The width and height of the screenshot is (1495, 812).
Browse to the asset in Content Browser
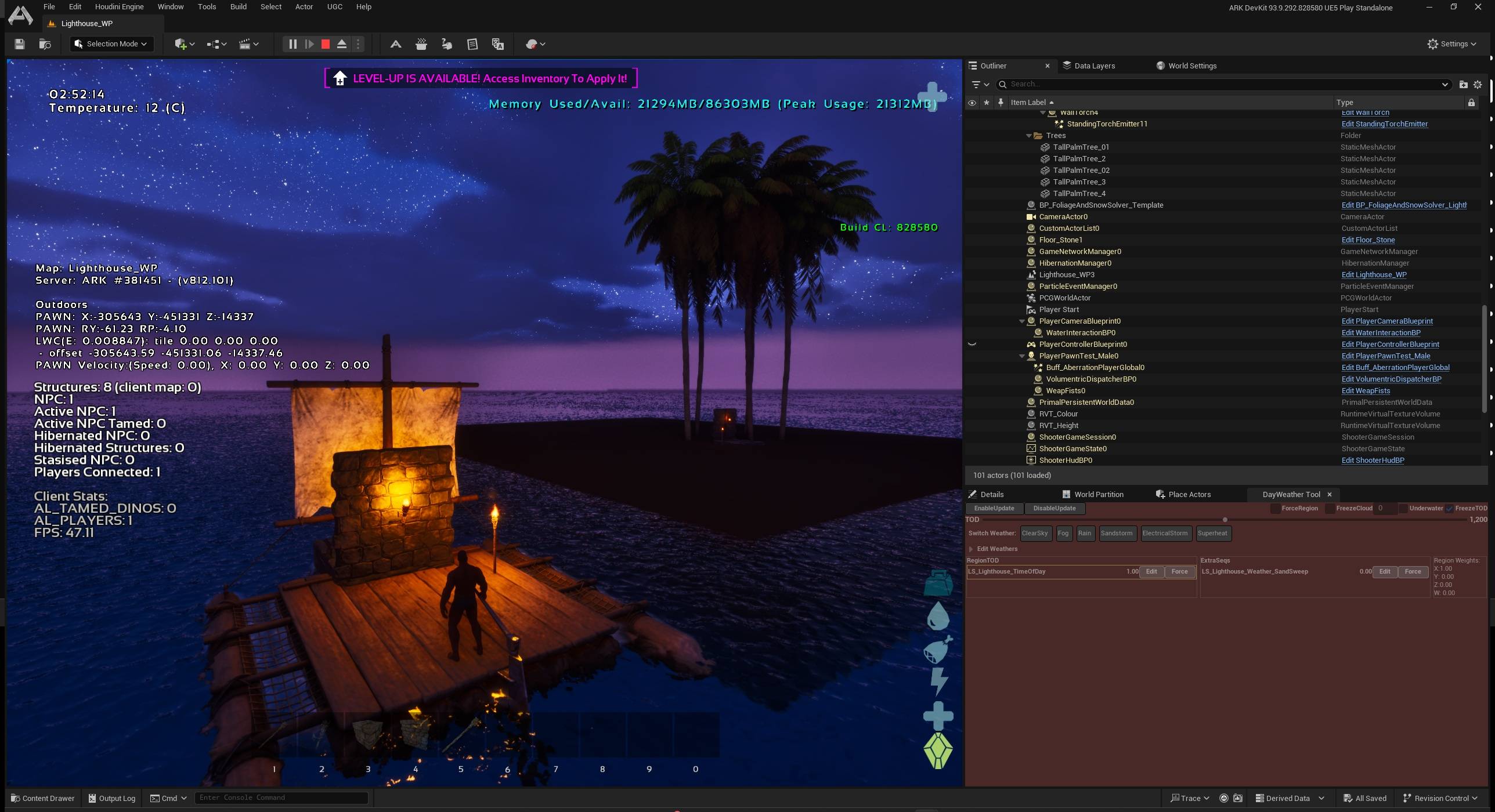(45, 44)
